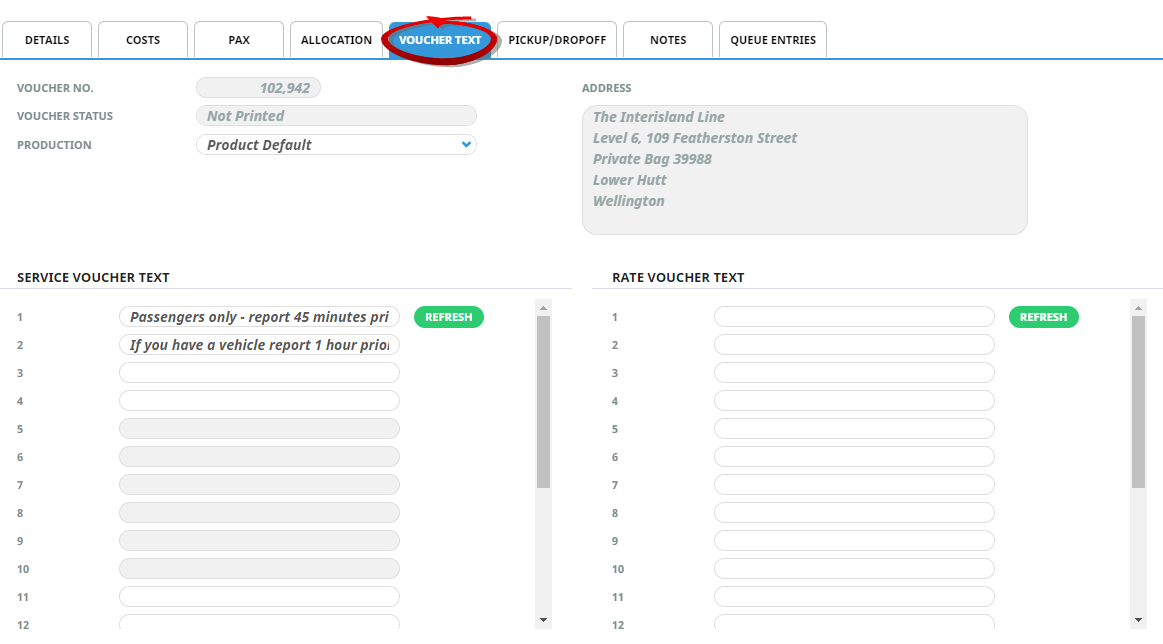Image resolution: width=1163 pixels, height=644 pixels.
Task: Click Refresh for Service Voucher Text
Action: 448,317
